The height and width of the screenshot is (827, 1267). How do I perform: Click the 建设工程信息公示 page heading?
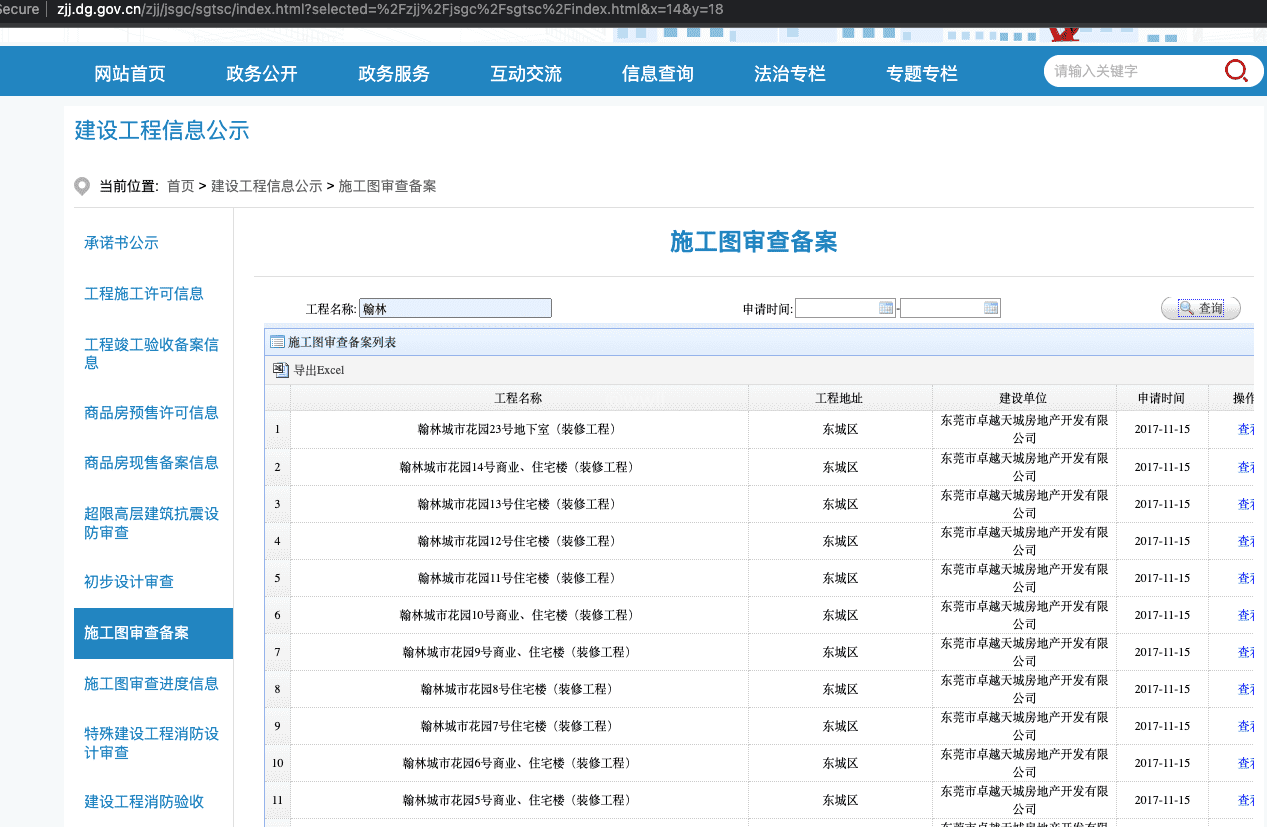click(162, 131)
